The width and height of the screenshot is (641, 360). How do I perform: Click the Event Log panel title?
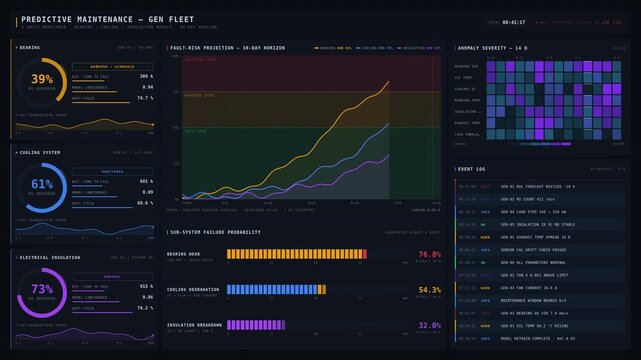pyautogui.click(x=471, y=169)
